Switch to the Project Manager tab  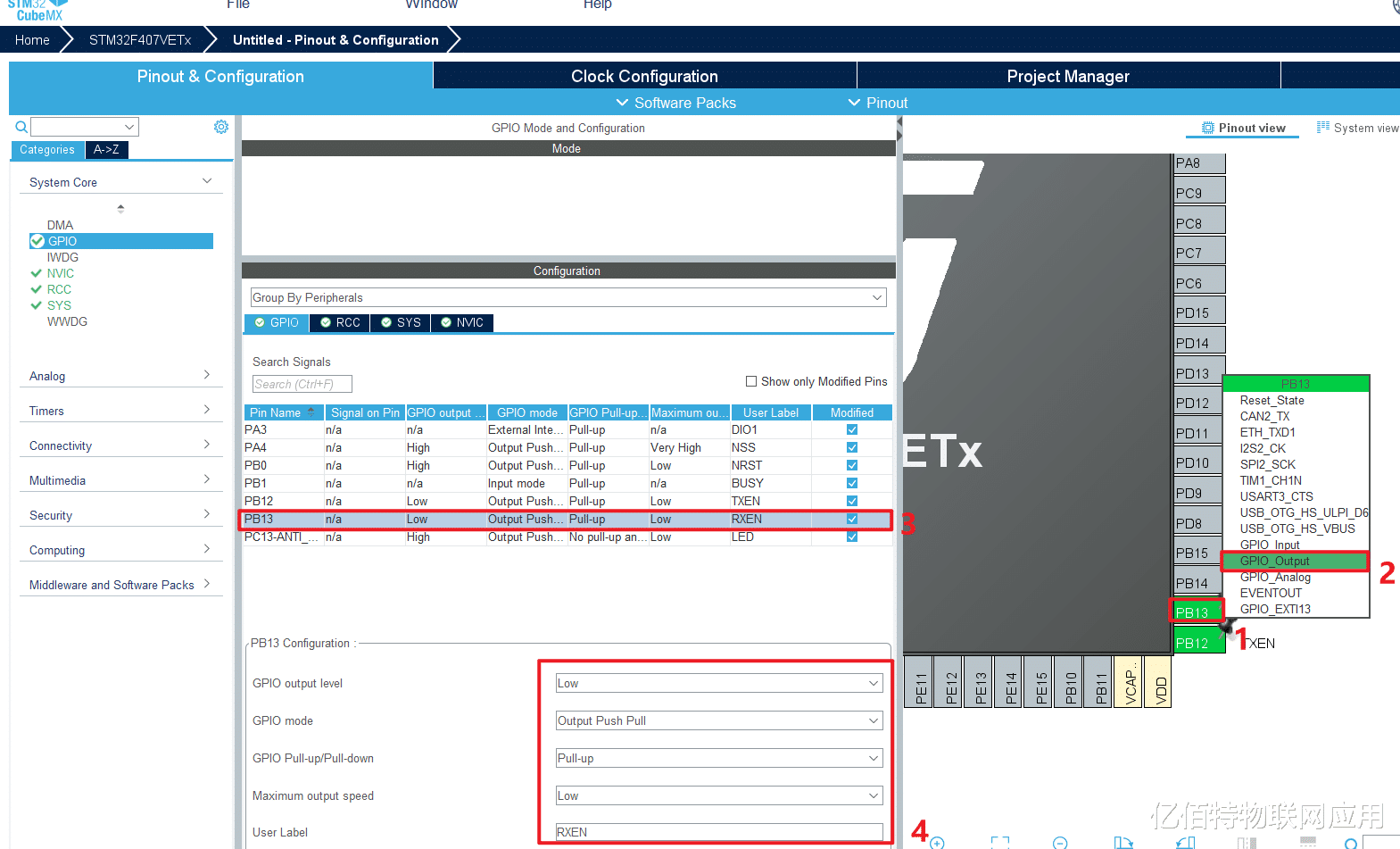1068,76
